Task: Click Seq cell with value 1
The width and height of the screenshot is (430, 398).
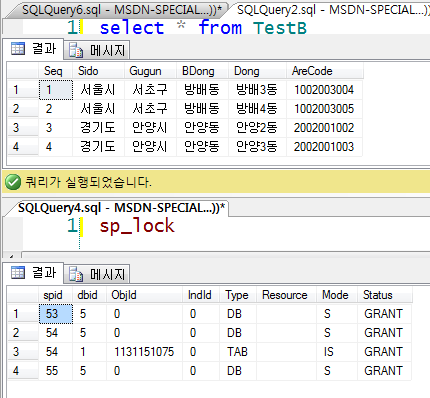Action: pos(56,90)
